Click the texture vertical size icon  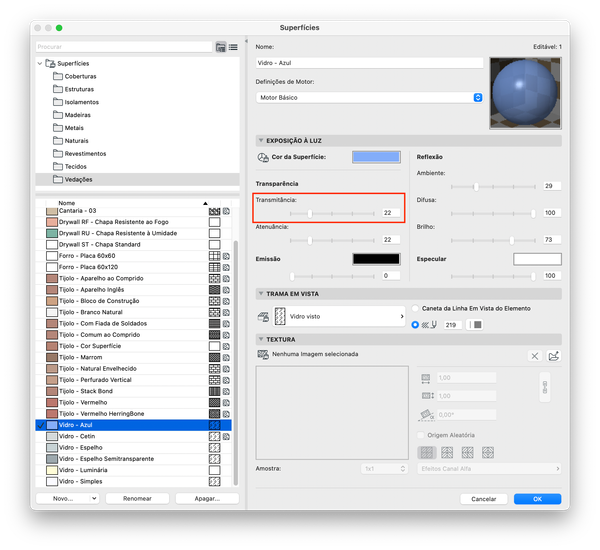427,396
